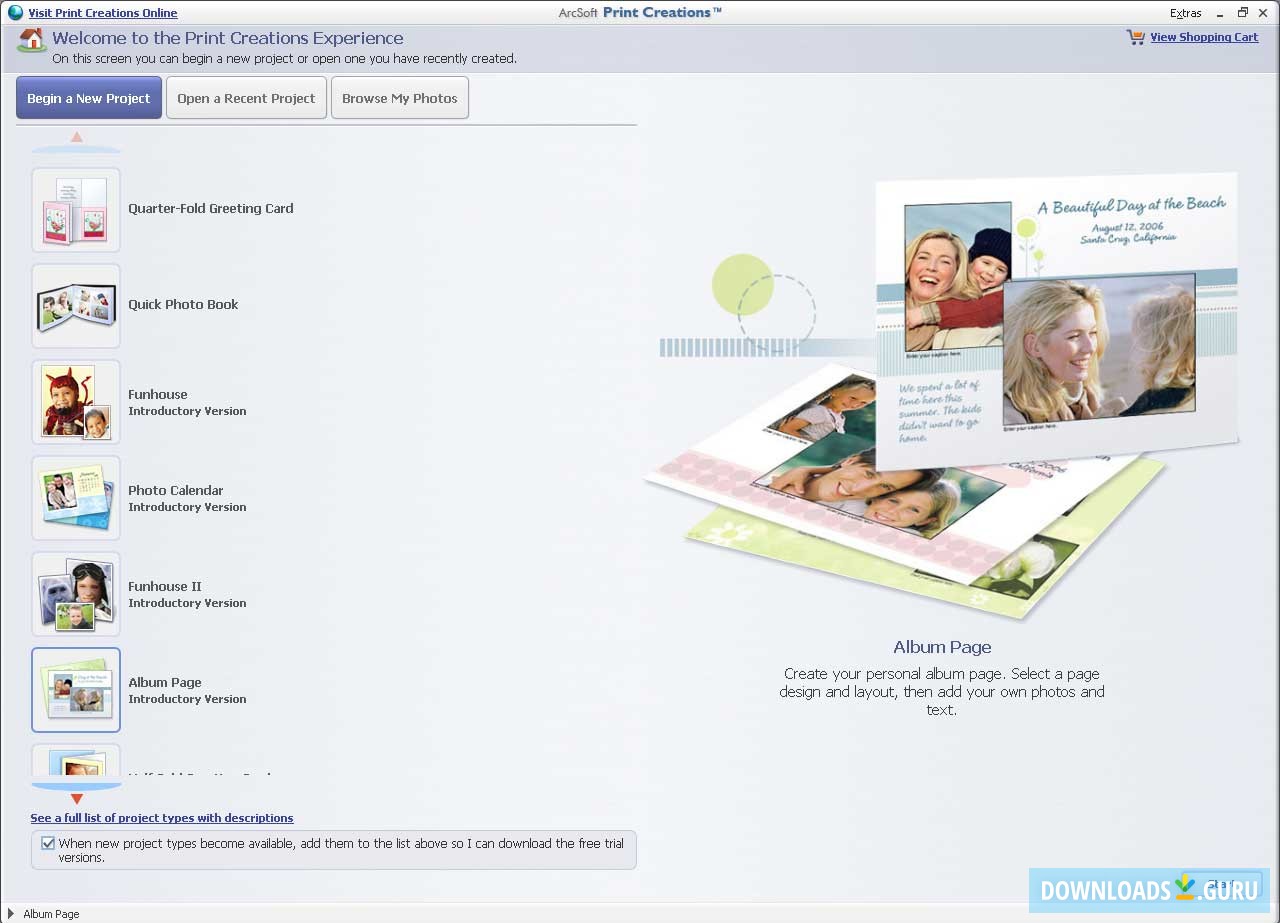Expand the status bar triangle beside Album Page

tap(11, 914)
